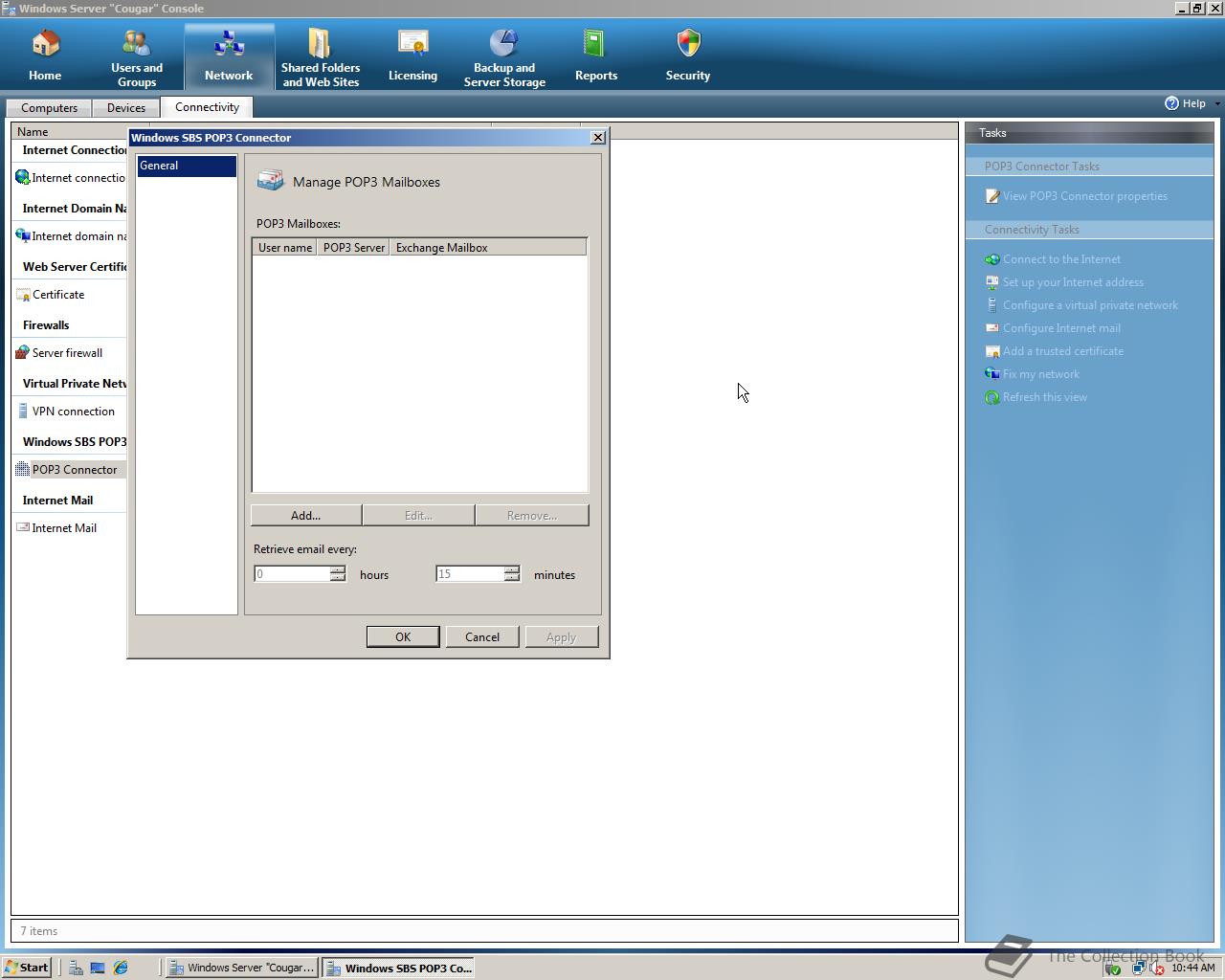Click the minutes input field
This screenshot has height=980, width=1225.
470,573
